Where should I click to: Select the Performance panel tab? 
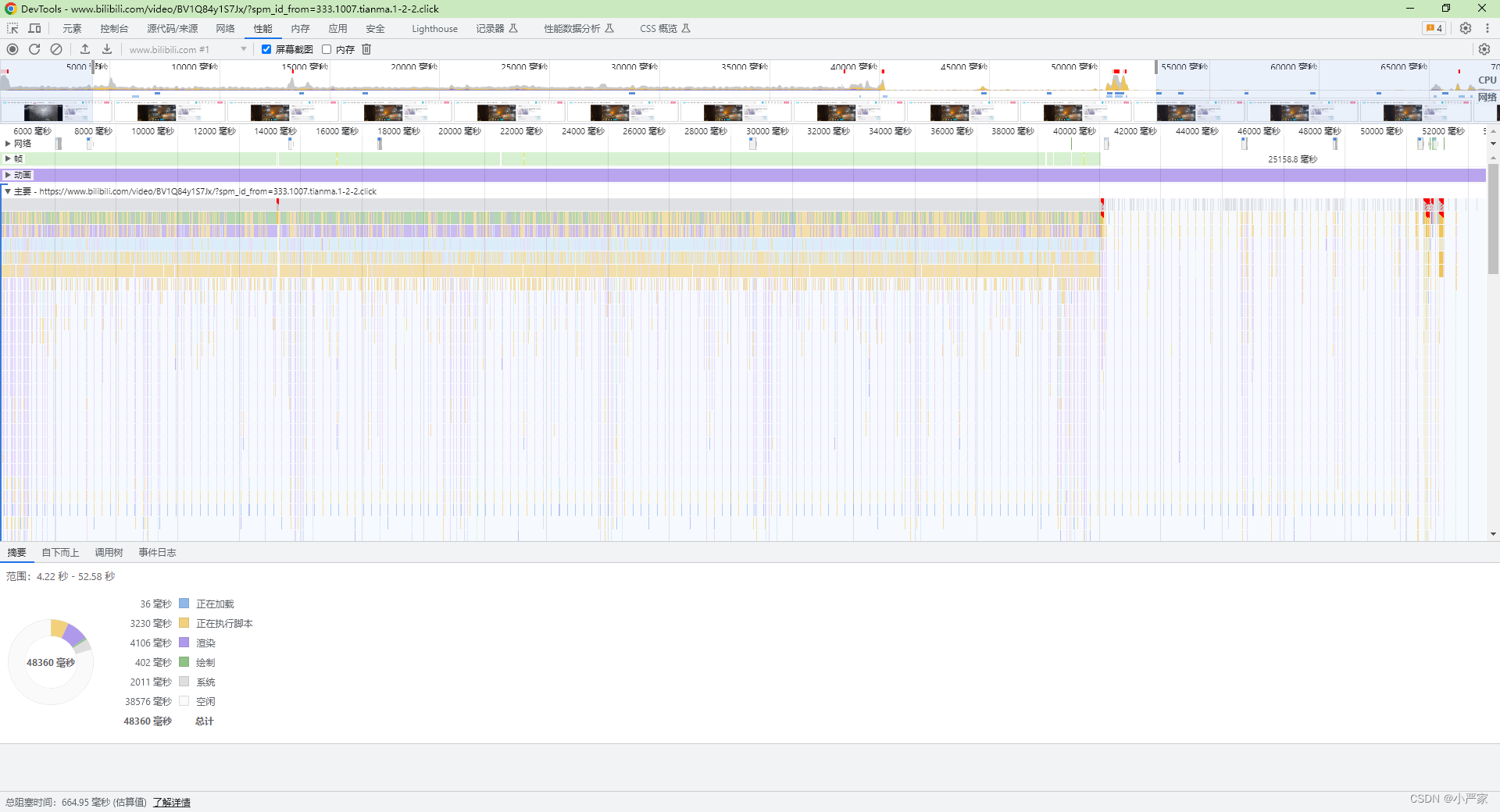coord(262,28)
